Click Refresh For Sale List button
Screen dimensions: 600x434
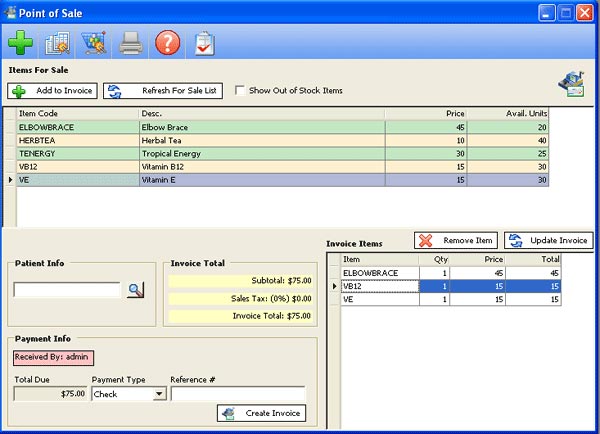163,90
